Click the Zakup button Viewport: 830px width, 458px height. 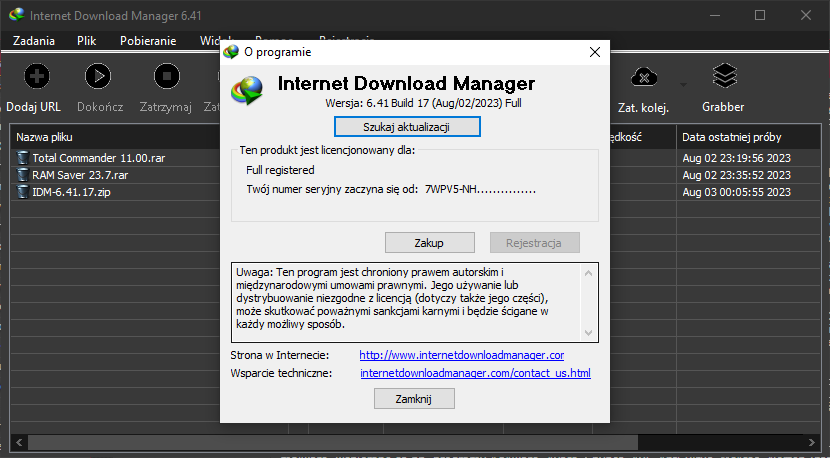(x=429, y=243)
